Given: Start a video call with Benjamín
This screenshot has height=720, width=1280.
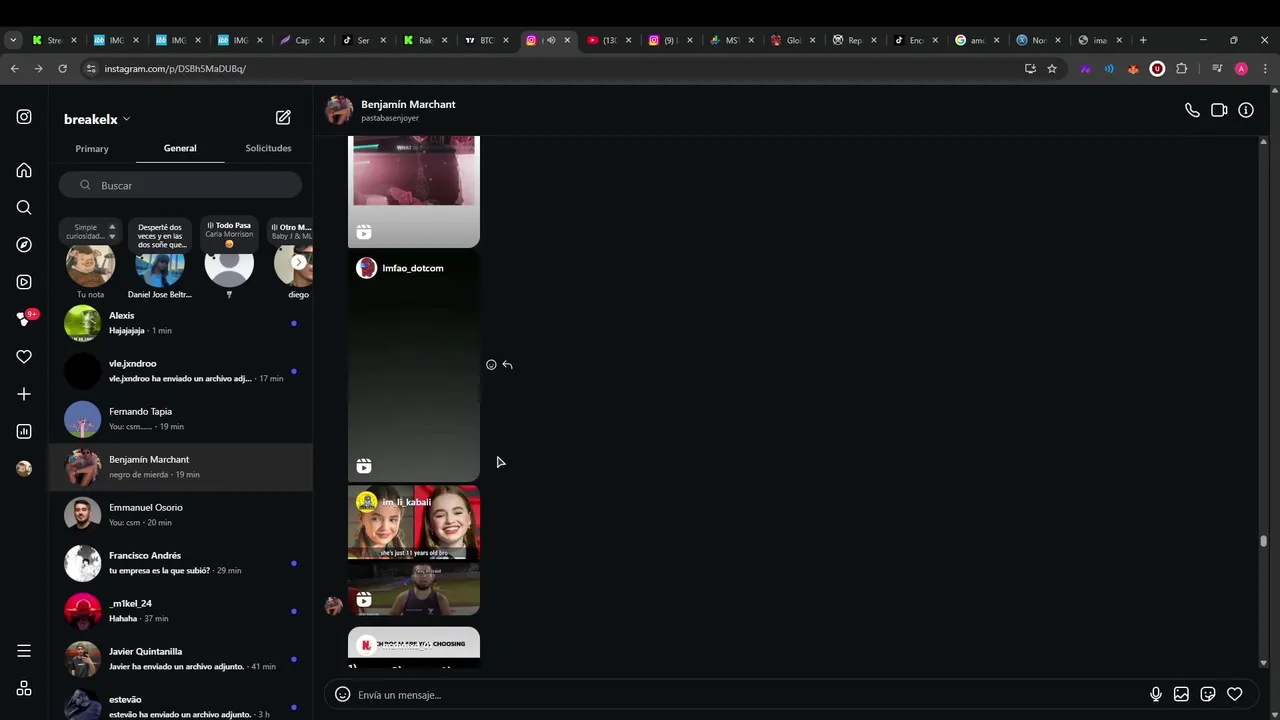Looking at the screenshot, I should [1219, 110].
